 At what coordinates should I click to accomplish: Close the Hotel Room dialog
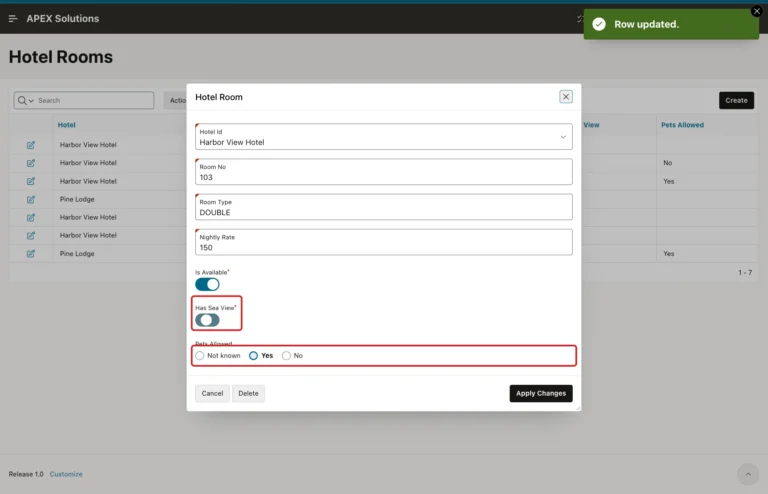566,97
